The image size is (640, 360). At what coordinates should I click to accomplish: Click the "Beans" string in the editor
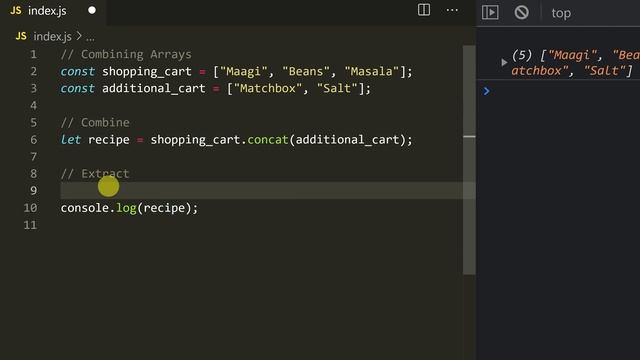click(306, 72)
